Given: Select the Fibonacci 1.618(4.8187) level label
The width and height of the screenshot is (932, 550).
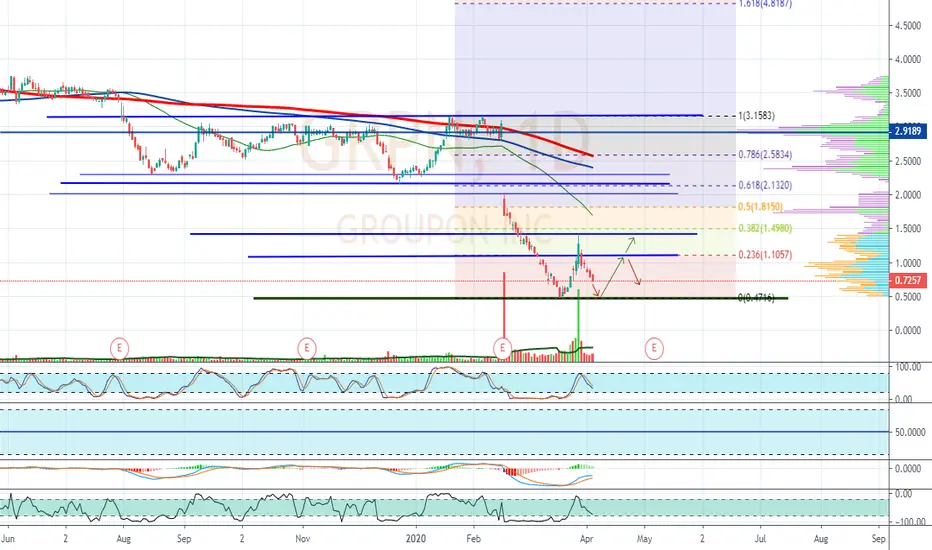Looking at the screenshot, I should tap(765, 4).
